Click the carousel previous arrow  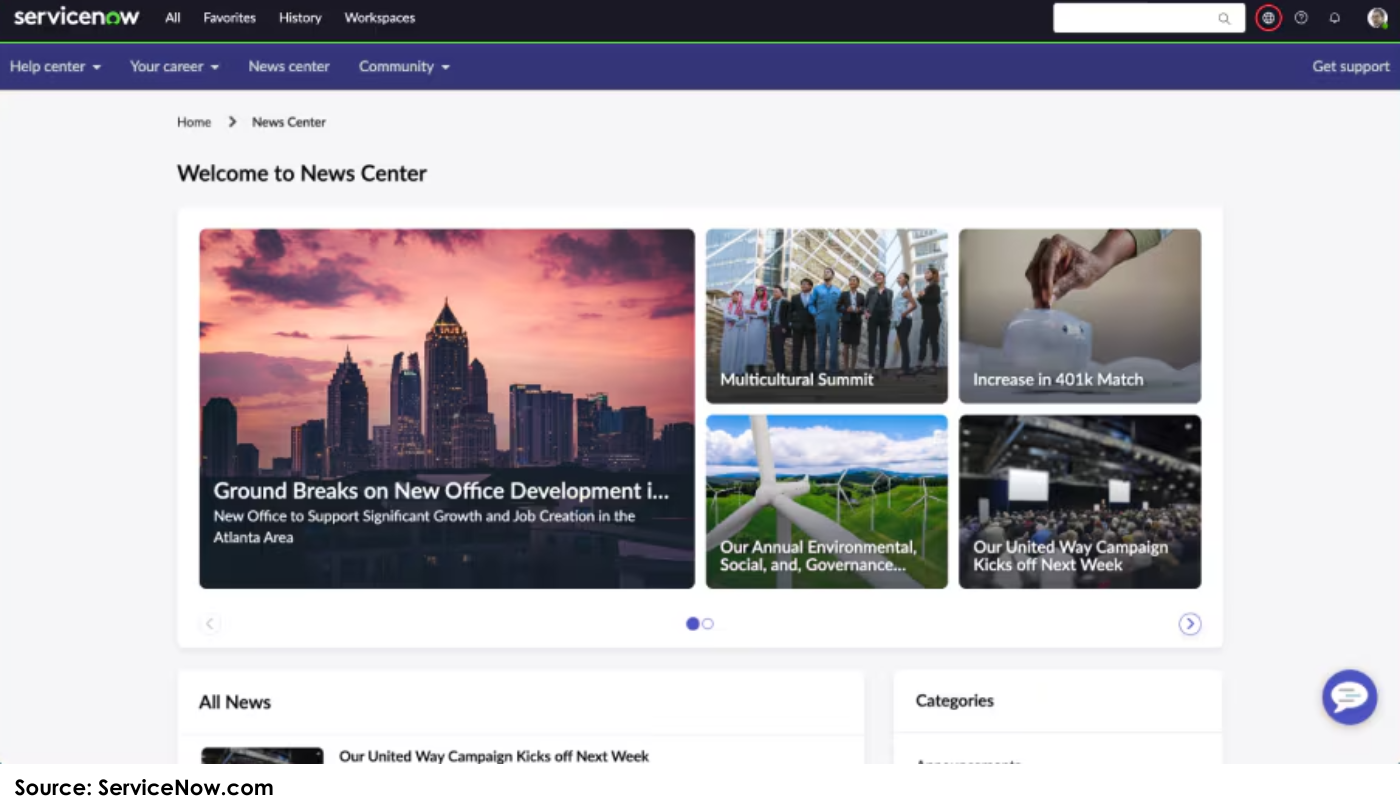coord(210,623)
